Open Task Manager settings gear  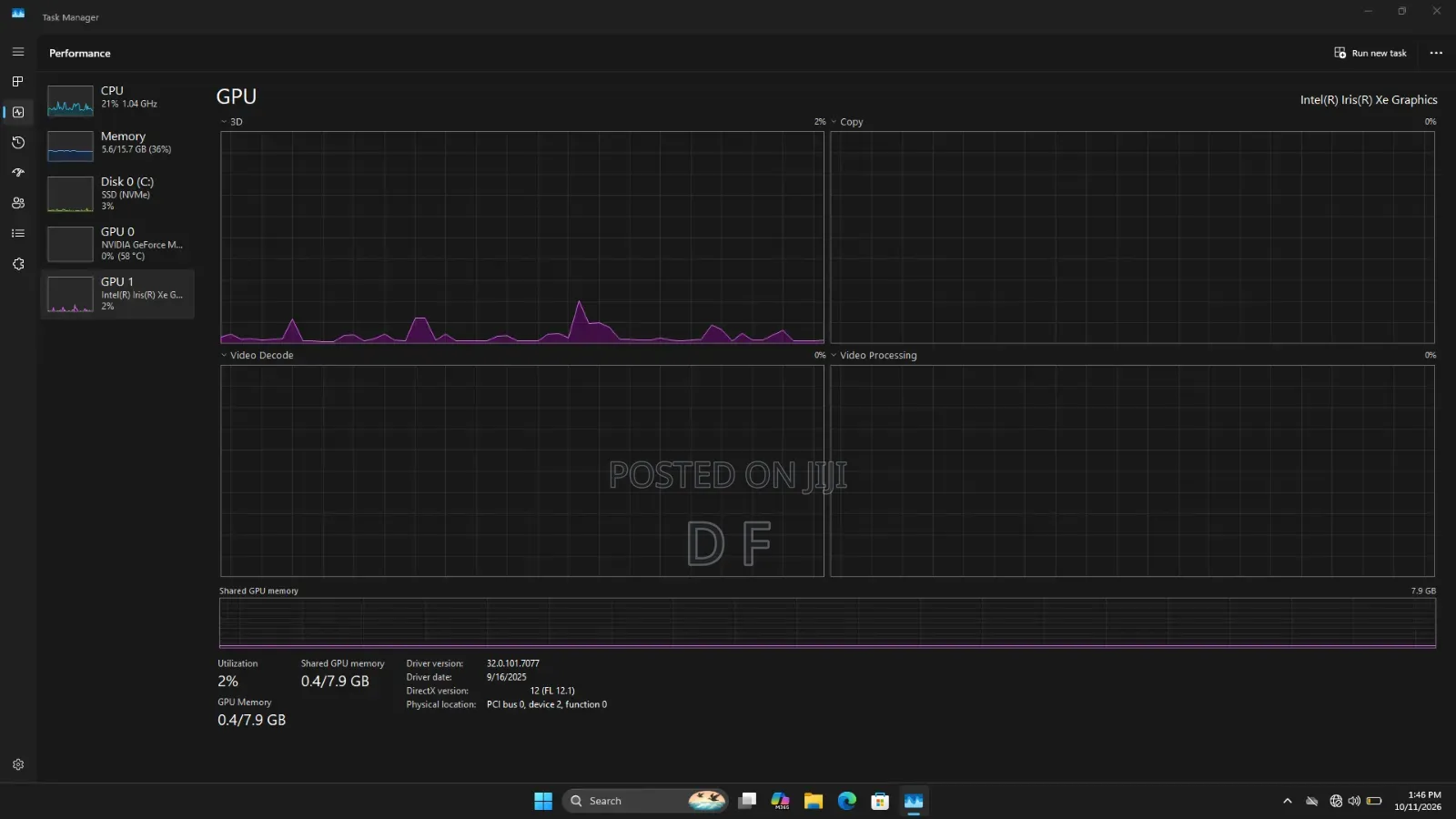tap(18, 764)
